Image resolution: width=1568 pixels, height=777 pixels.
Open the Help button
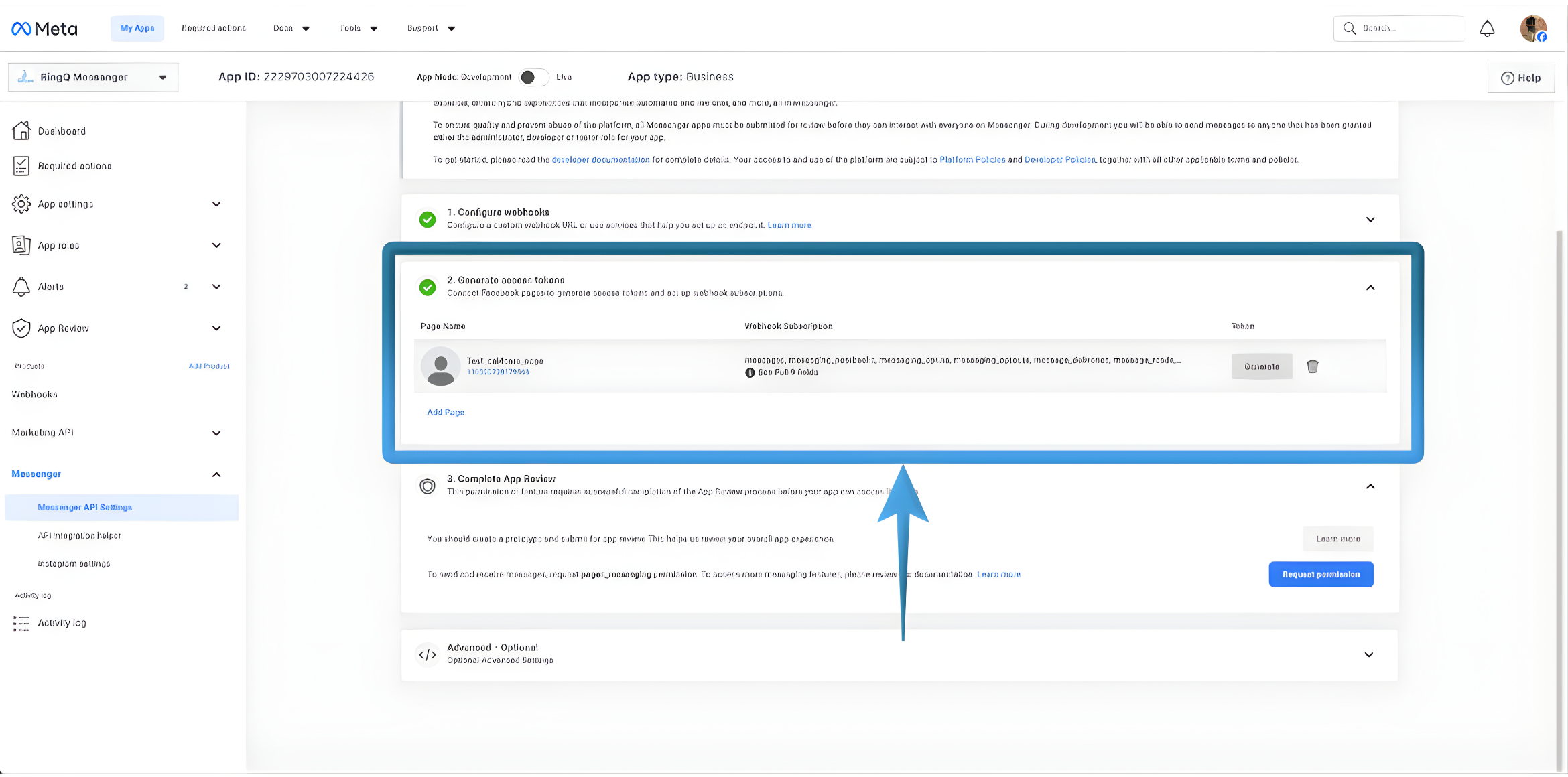click(1520, 78)
